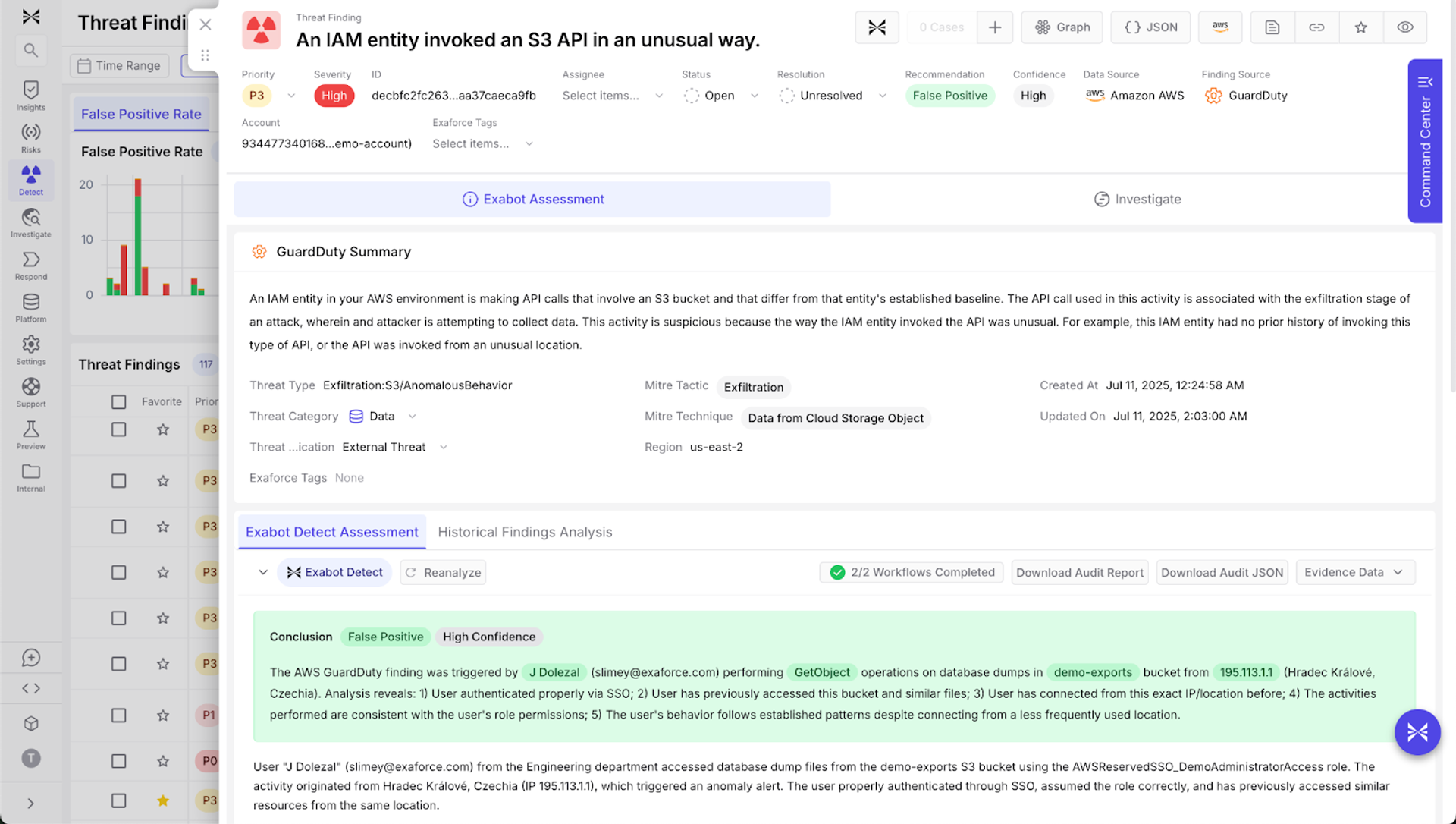Open Internal folder in sidebar
Screen dimensions: 1456x824
pos(31,478)
